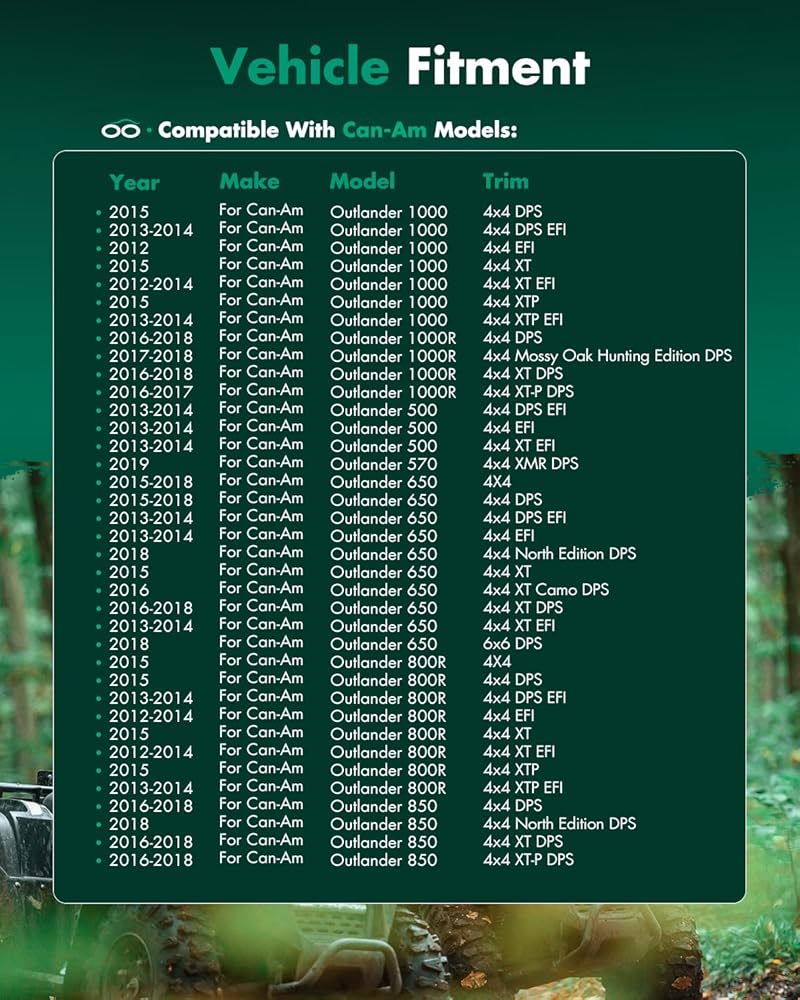
Task: Click "2018" year in the 6x6 DPS row
Action: coord(129,644)
